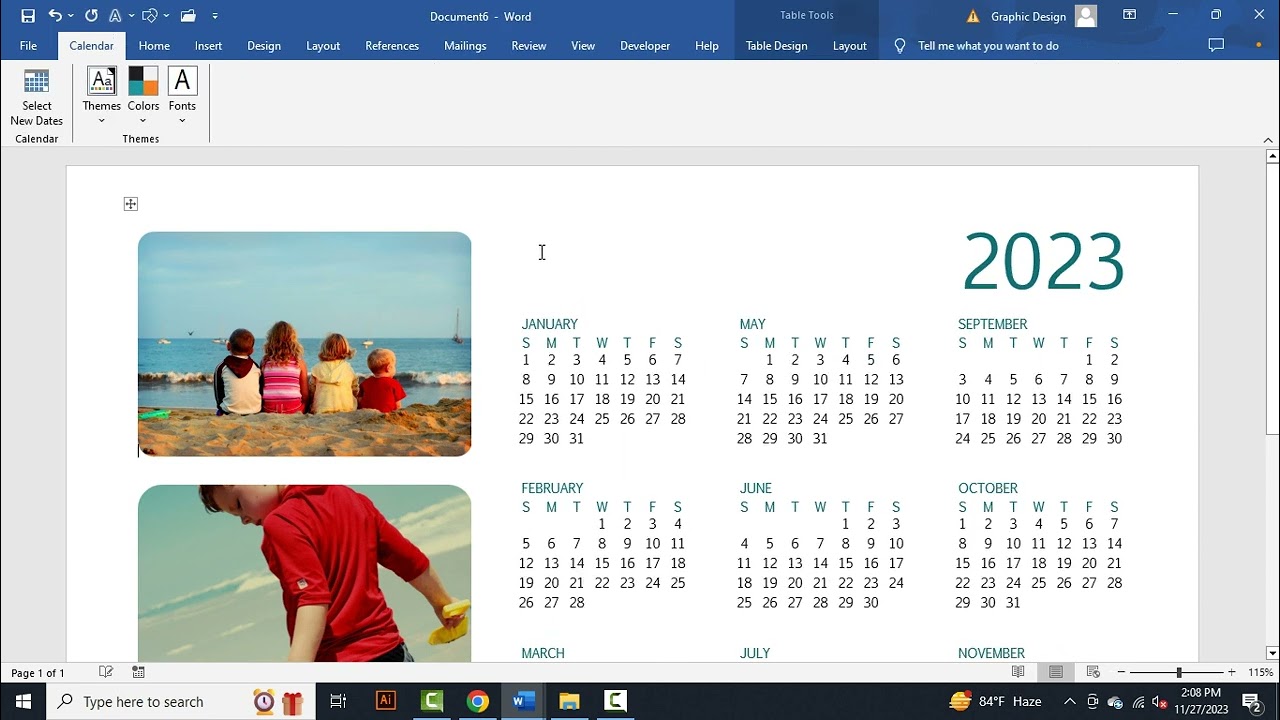The image size is (1280, 720).
Task: Expand the Text Effects dropdown arrow
Action: click(x=130, y=16)
